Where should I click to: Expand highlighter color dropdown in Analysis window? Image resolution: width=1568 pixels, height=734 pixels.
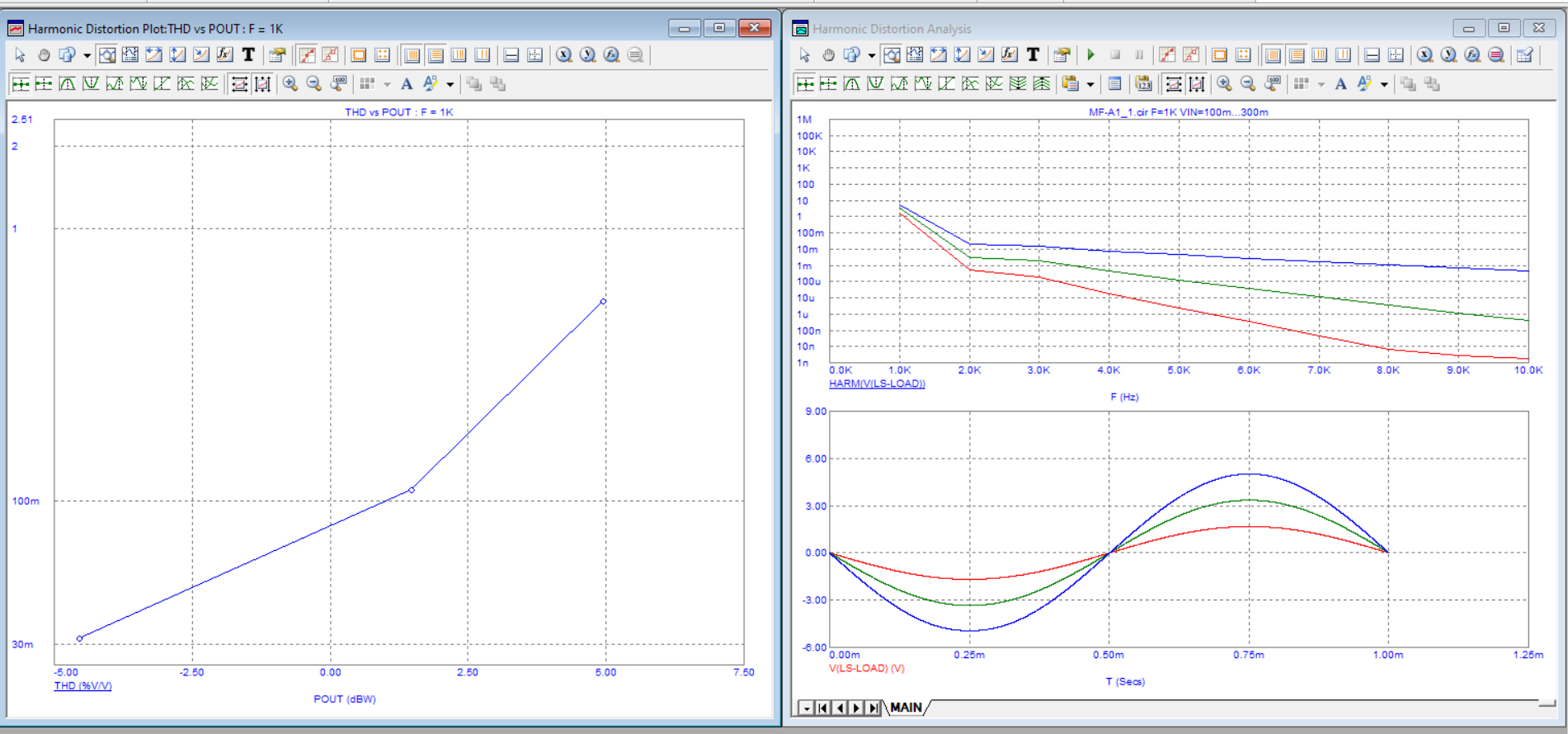point(1384,83)
